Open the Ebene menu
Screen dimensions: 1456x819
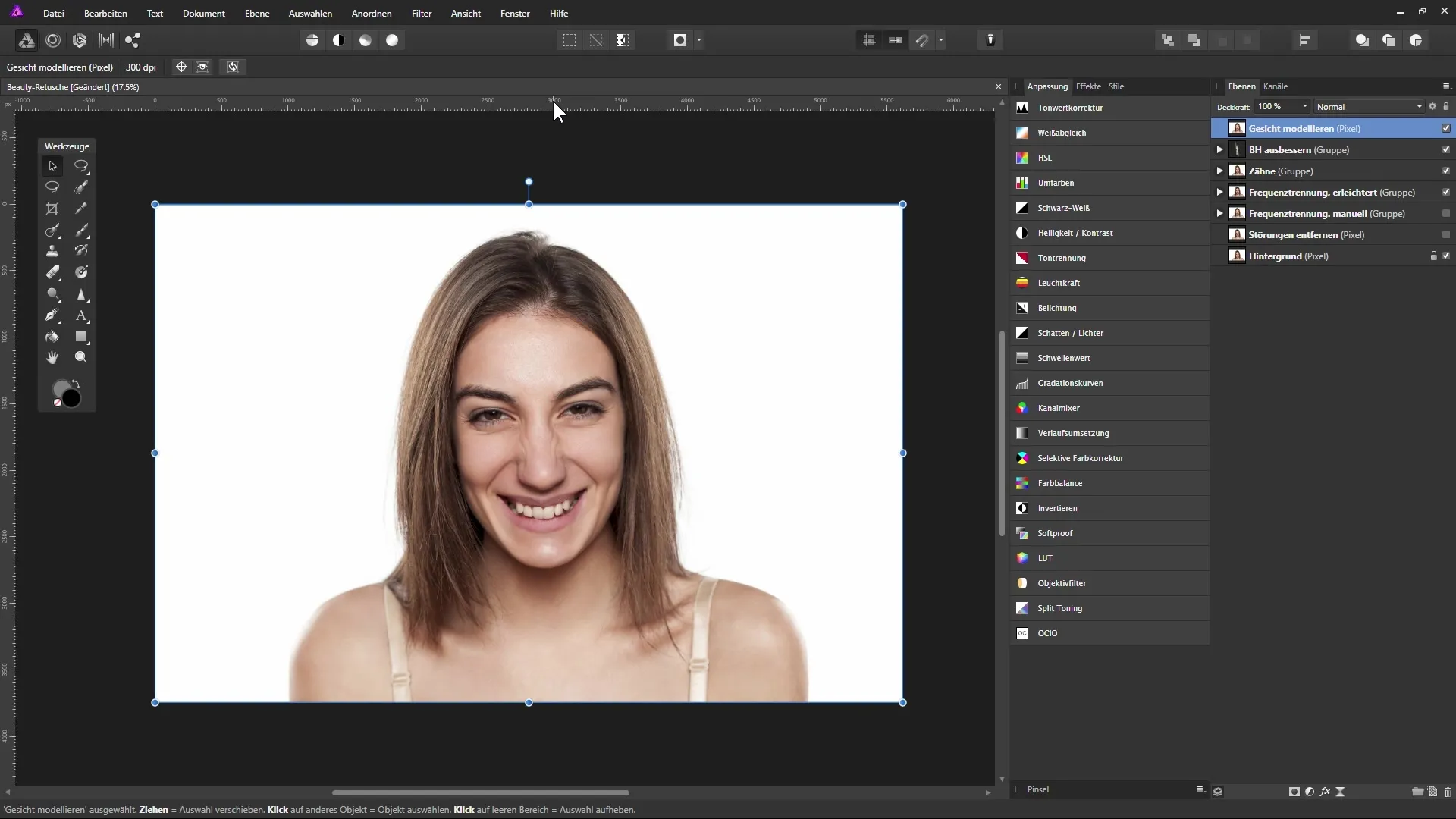pyautogui.click(x=257, y=14)
